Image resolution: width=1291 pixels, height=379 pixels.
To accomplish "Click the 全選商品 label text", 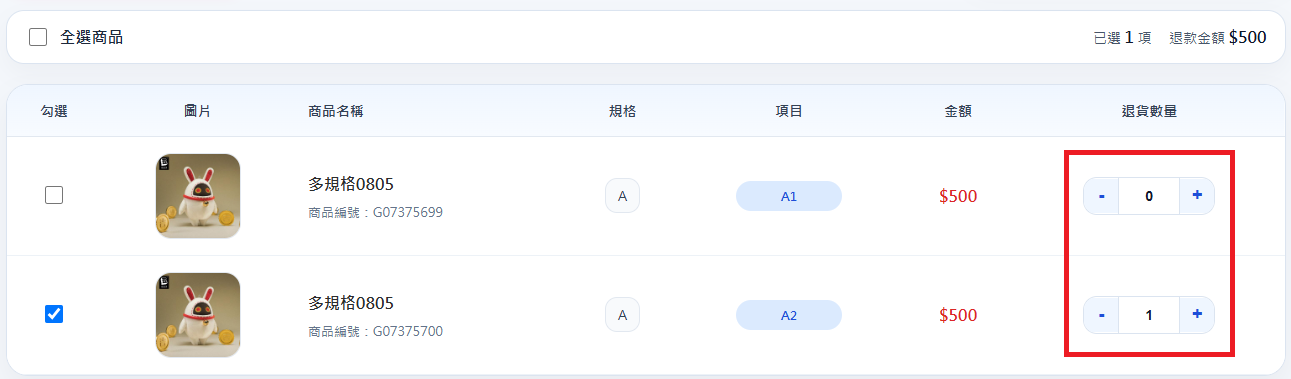I will click(x=91, y=37).
